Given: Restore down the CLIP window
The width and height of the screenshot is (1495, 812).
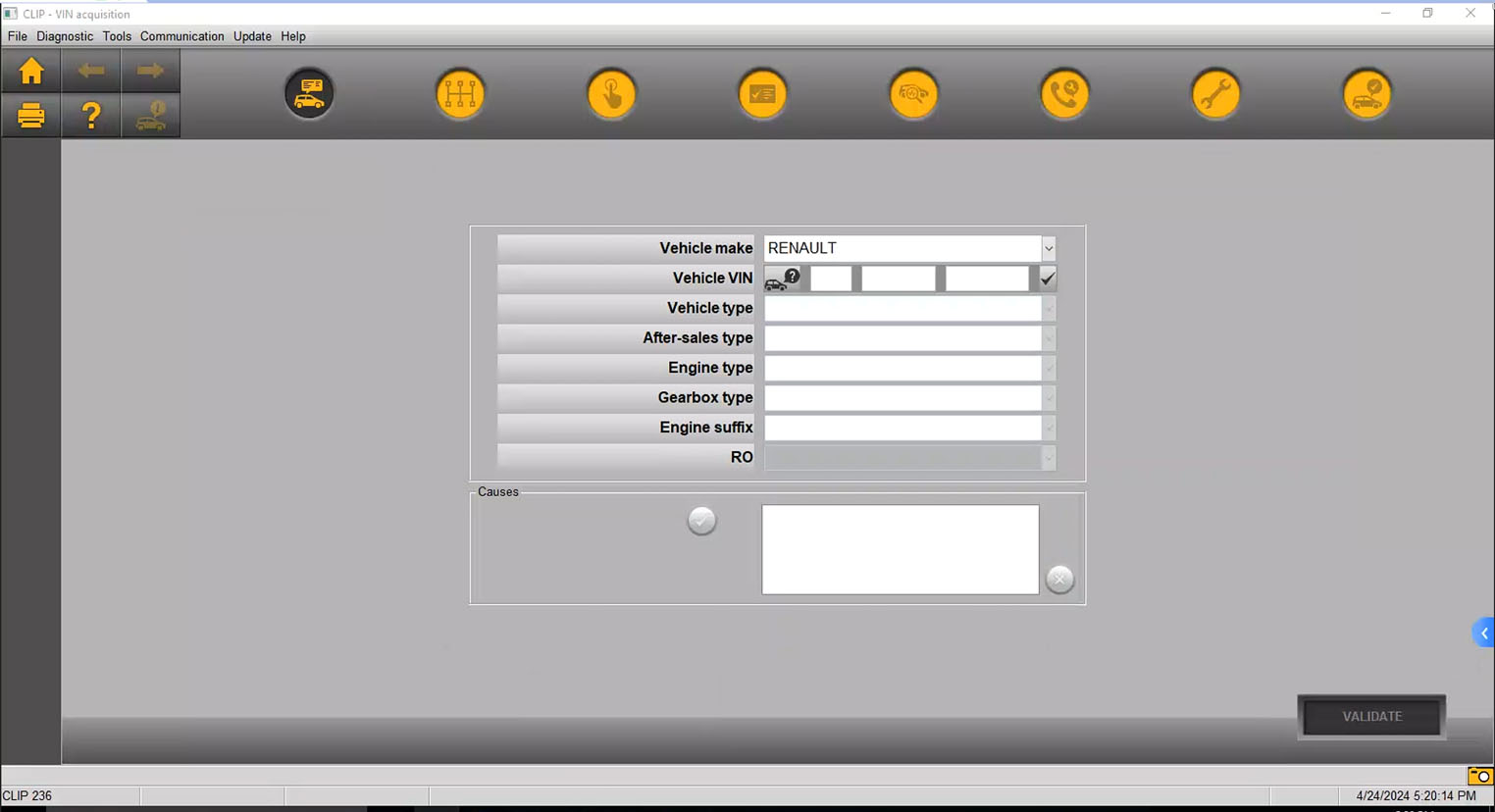Looking at the screenshot, I should tap(1427, 14).
